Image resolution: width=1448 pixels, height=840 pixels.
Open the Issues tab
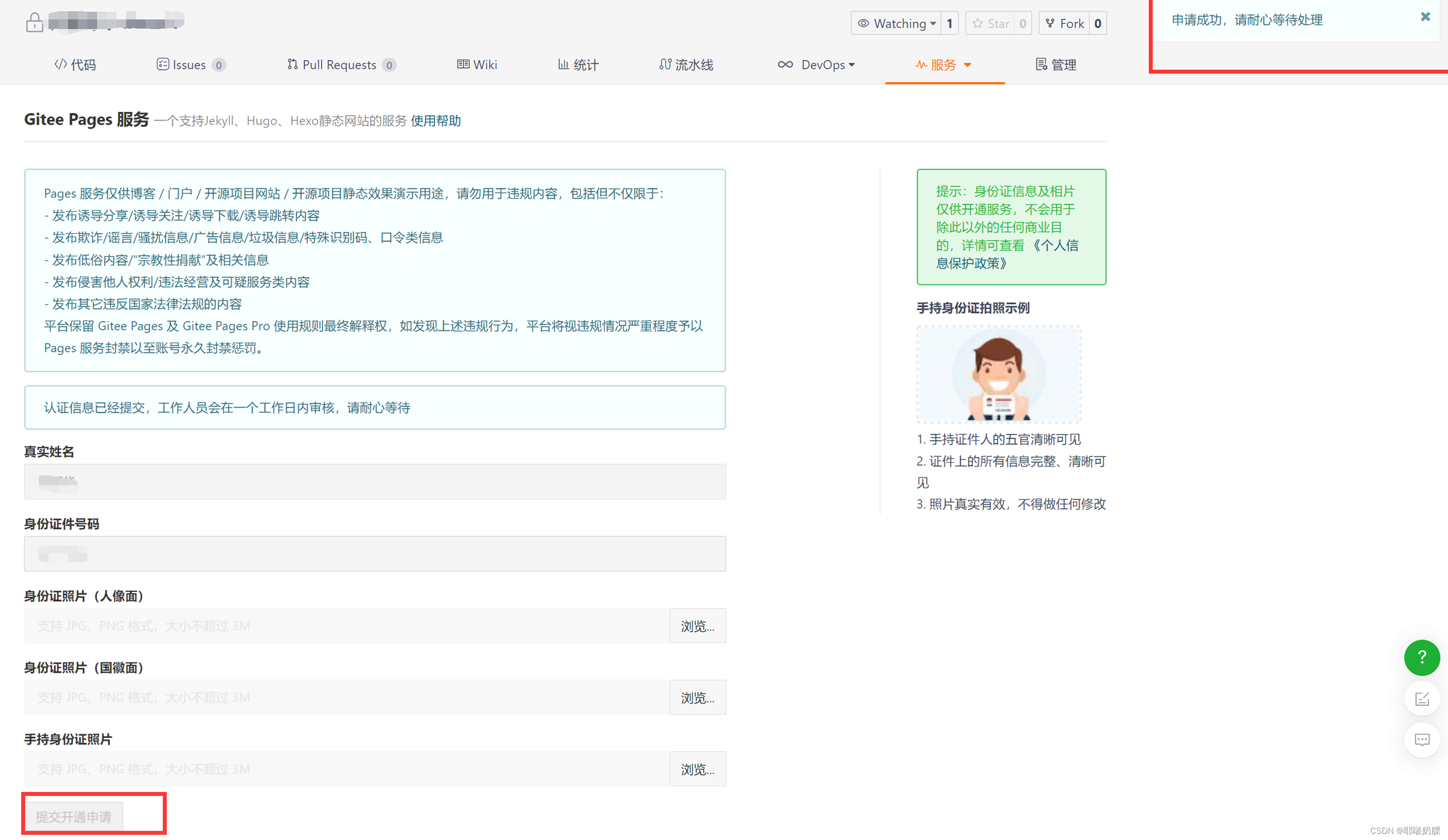coord(192,64)
